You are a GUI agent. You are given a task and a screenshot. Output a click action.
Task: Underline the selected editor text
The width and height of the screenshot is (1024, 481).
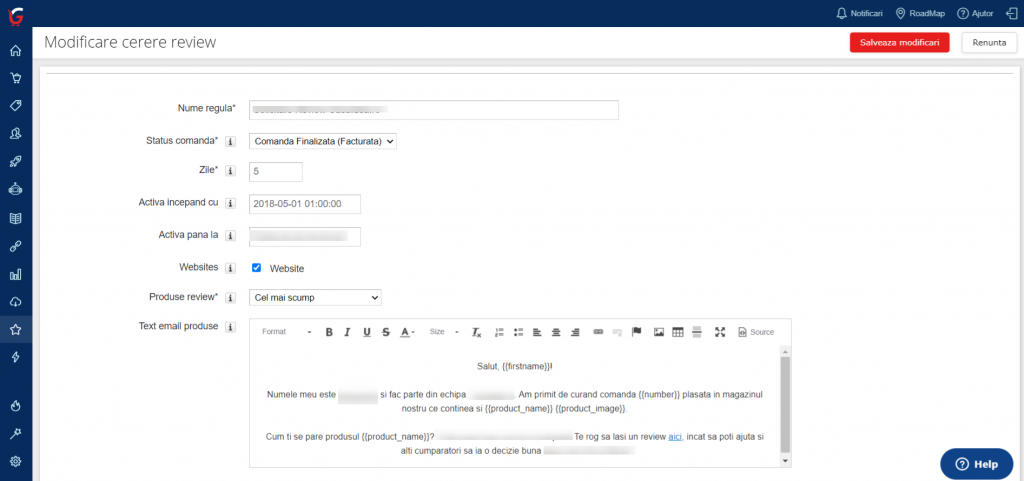(367, 332)
